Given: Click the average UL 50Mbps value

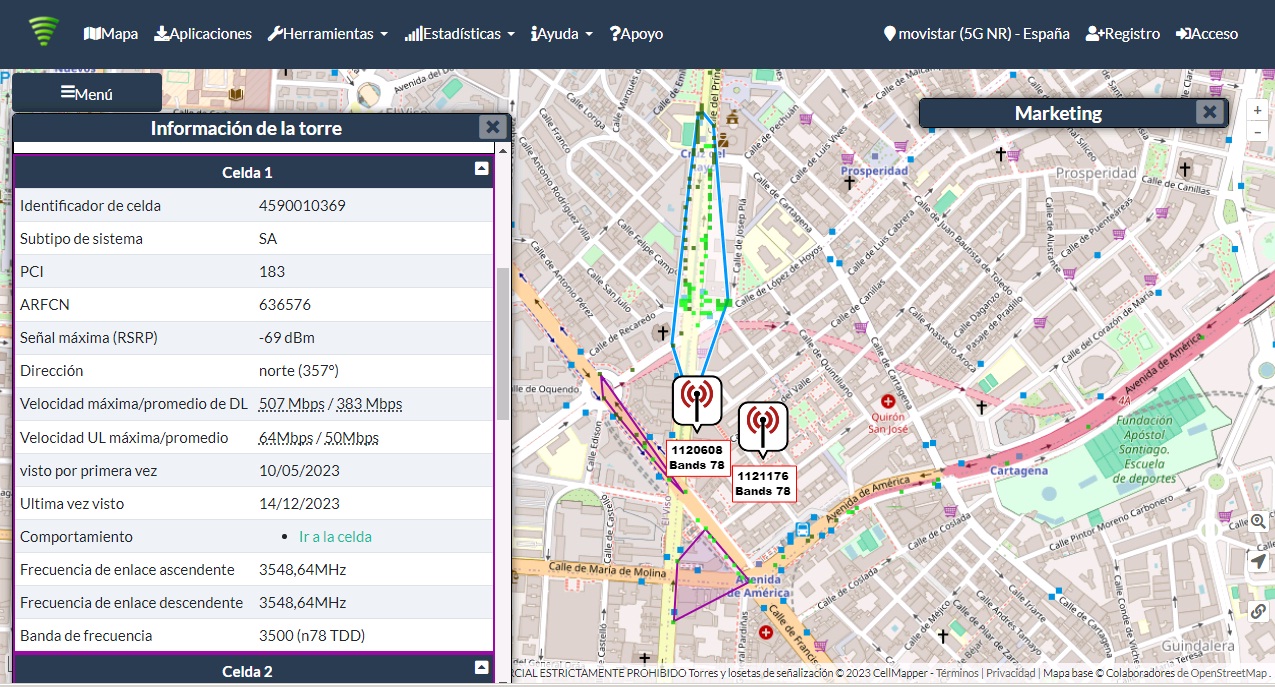Looking at the screenshot, I should tap(350, 438).
